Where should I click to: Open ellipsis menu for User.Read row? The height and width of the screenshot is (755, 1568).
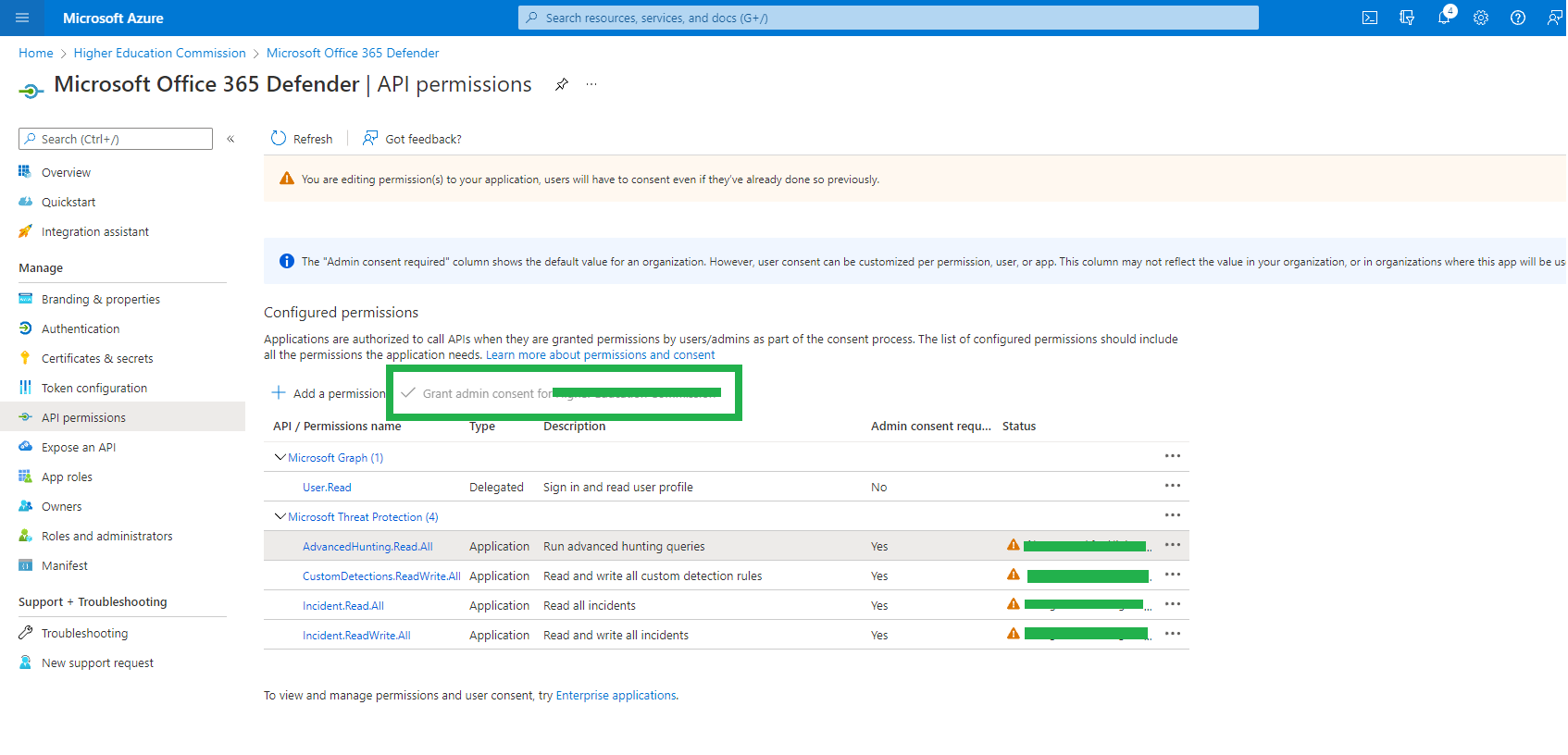point(1173,486)
